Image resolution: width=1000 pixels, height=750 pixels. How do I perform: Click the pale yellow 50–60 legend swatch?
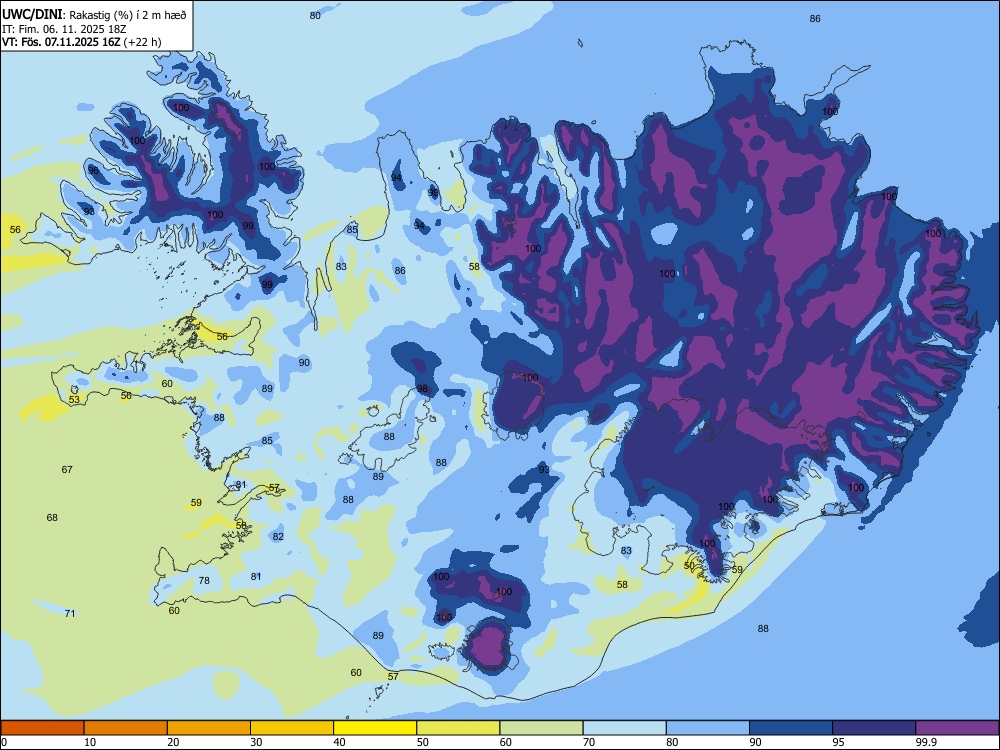(458, 728)
